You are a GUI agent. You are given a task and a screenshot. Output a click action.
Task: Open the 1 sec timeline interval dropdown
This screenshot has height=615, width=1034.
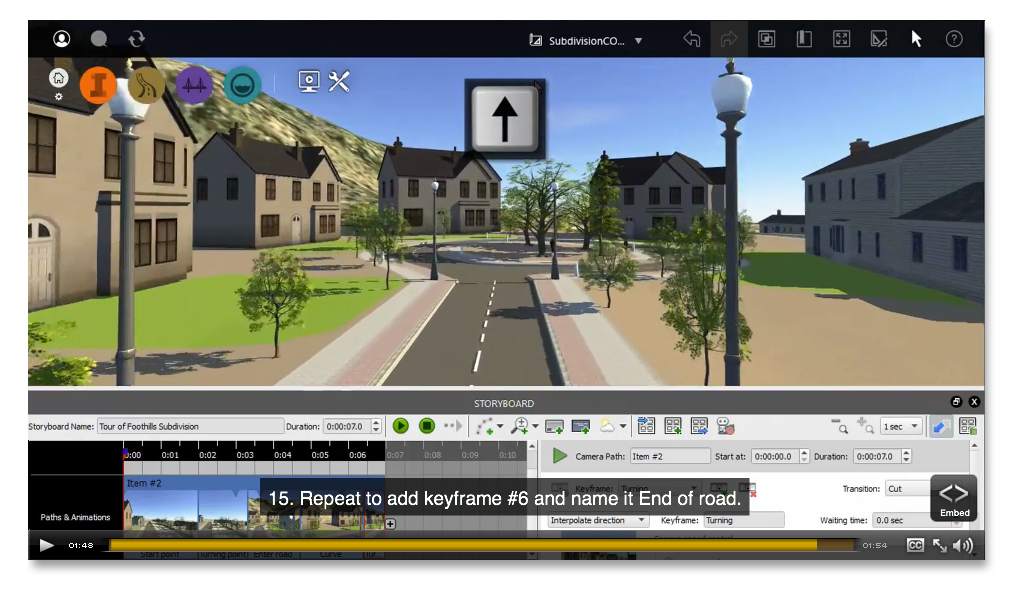pyautogui.click(x=901, y=426)
